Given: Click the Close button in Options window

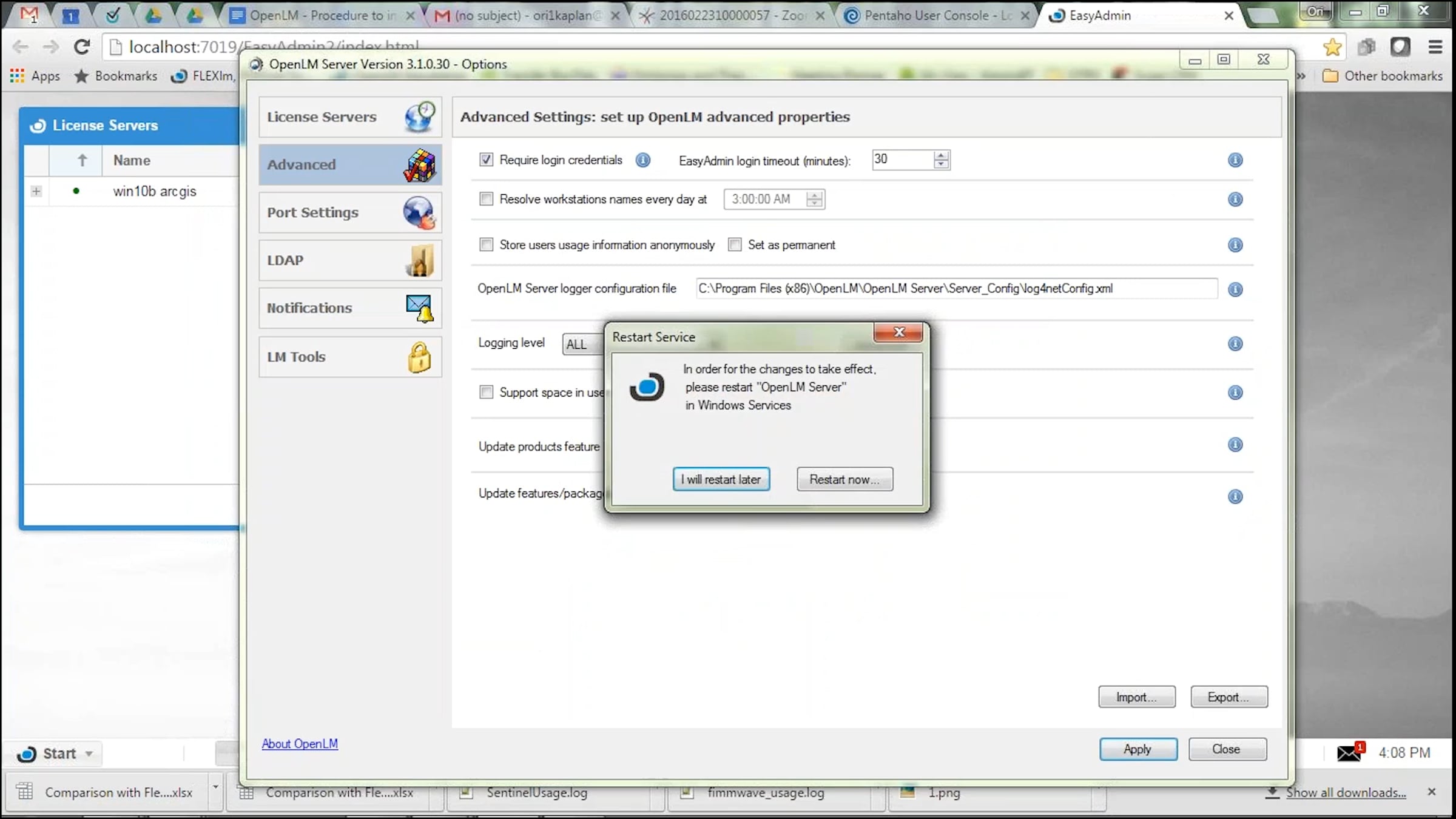Looking at the screenshot, I should (1227, 749).
